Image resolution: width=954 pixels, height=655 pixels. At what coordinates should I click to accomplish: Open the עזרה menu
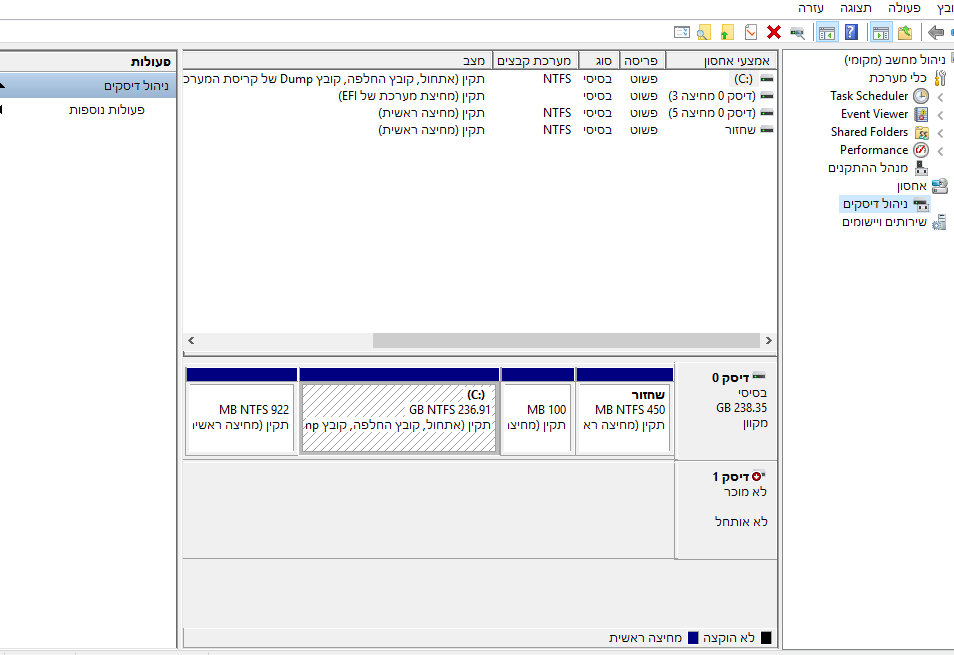click(810, 8)
